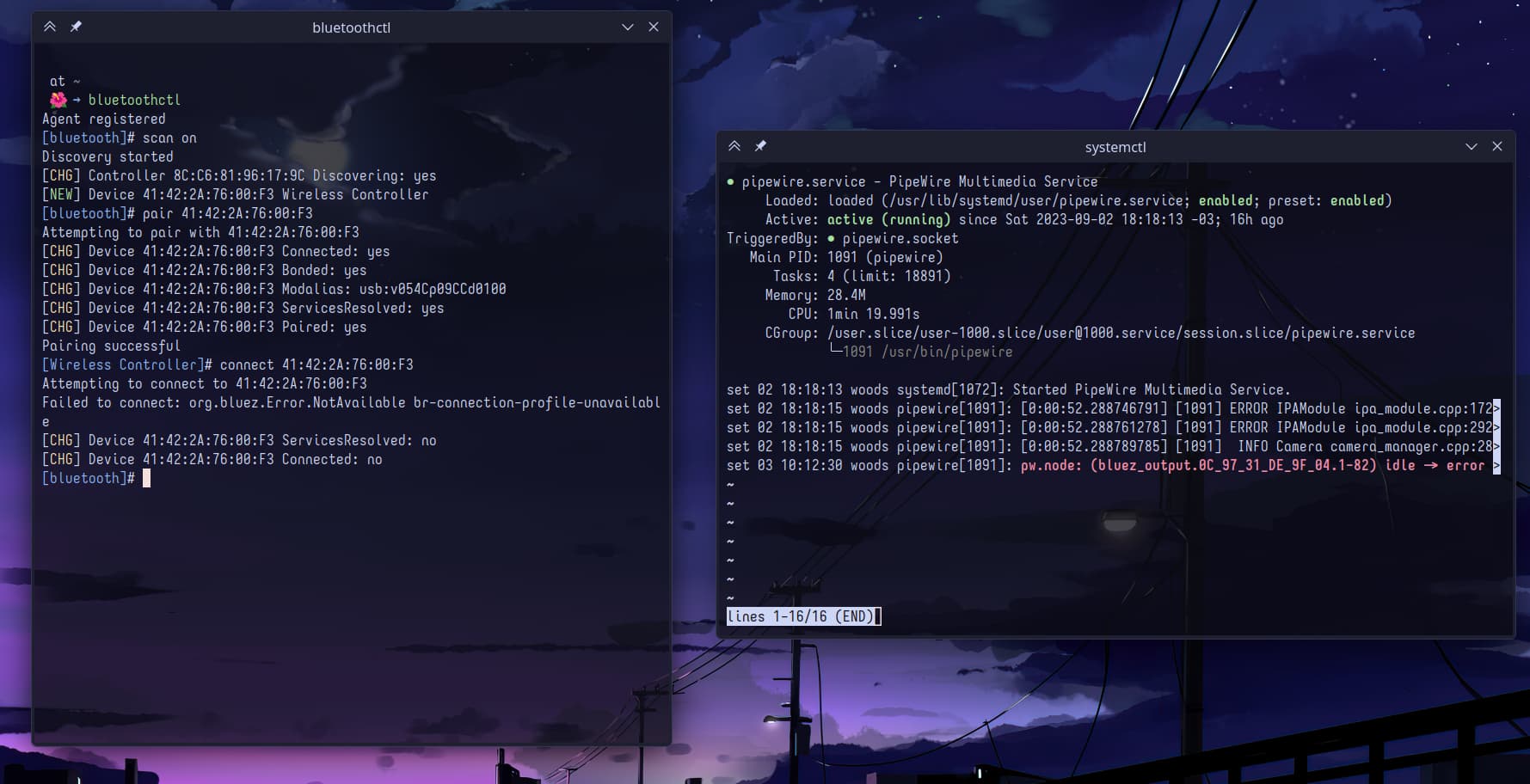The height and width of the screenshot is (784, 1530).
Task: Minimize the bluetoothctl window using down chevron
Action: [628, 27]
